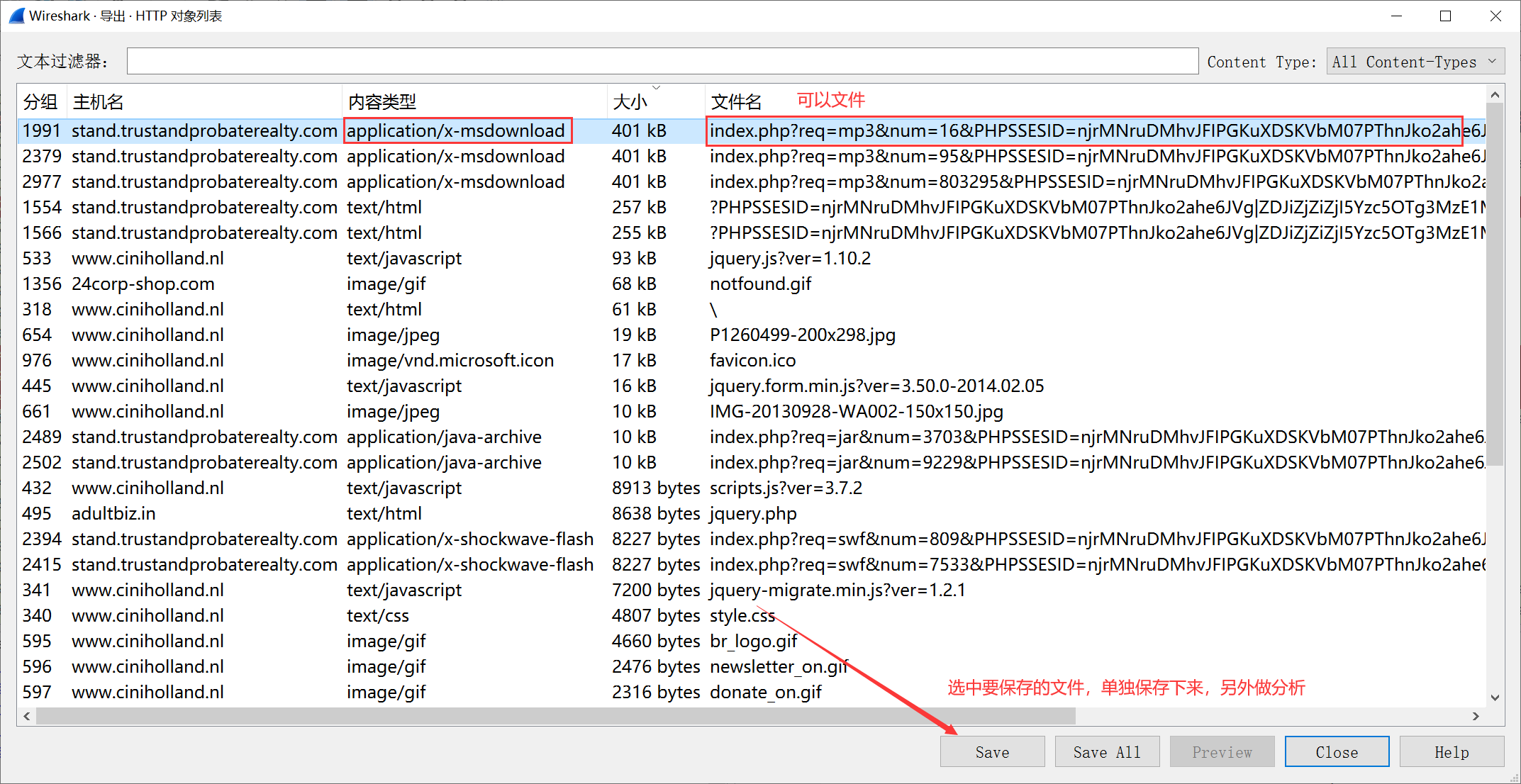Open the Content Type dropdown

(x=1415, y=62)
